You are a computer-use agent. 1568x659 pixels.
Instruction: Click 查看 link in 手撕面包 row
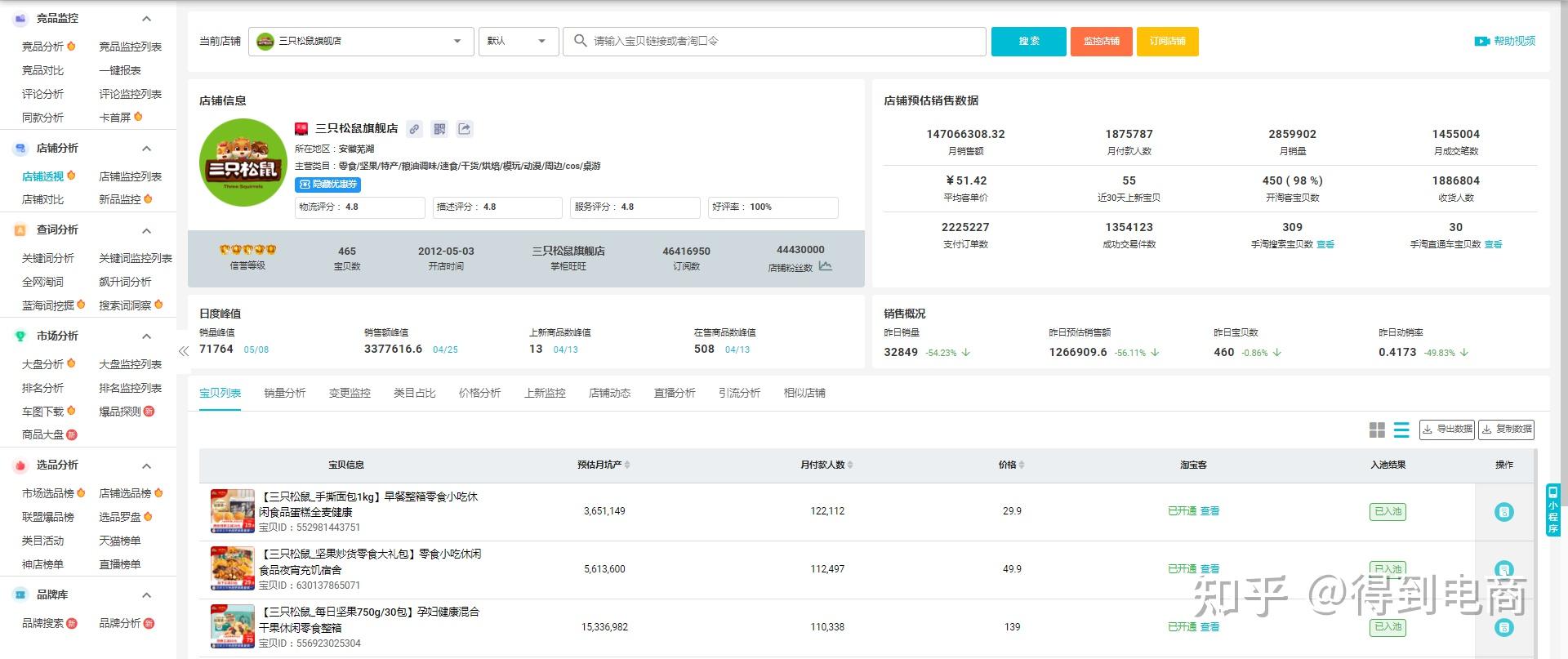coord(1210,511)
